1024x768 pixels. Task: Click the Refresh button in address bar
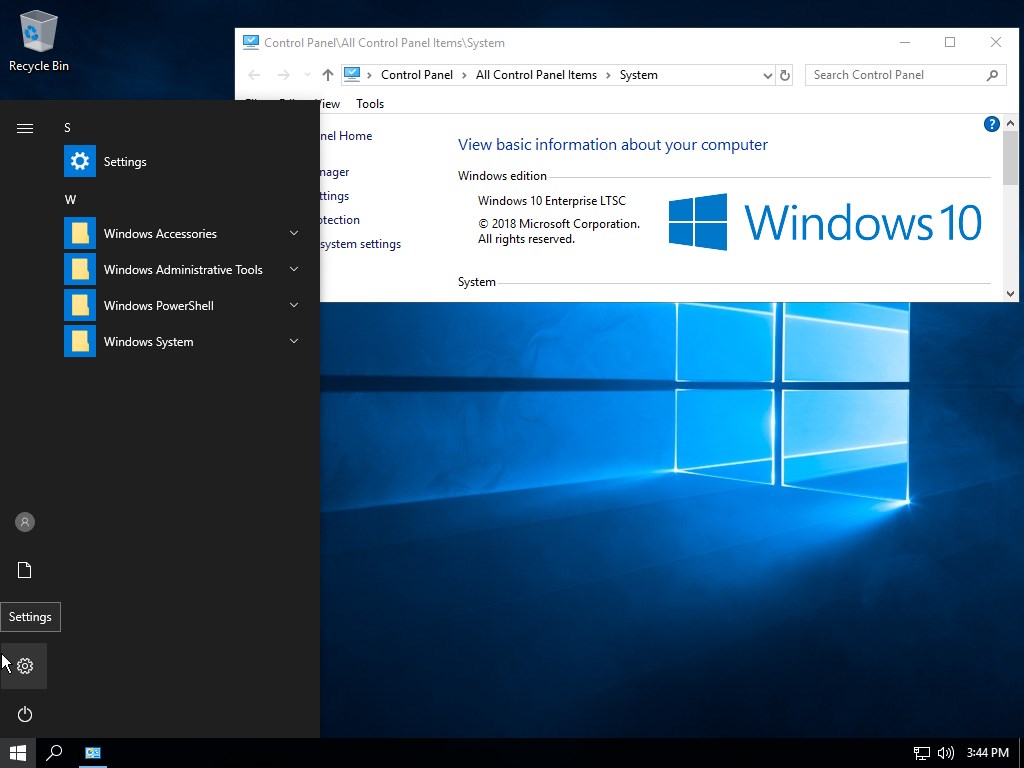click(x=785, y=75)
